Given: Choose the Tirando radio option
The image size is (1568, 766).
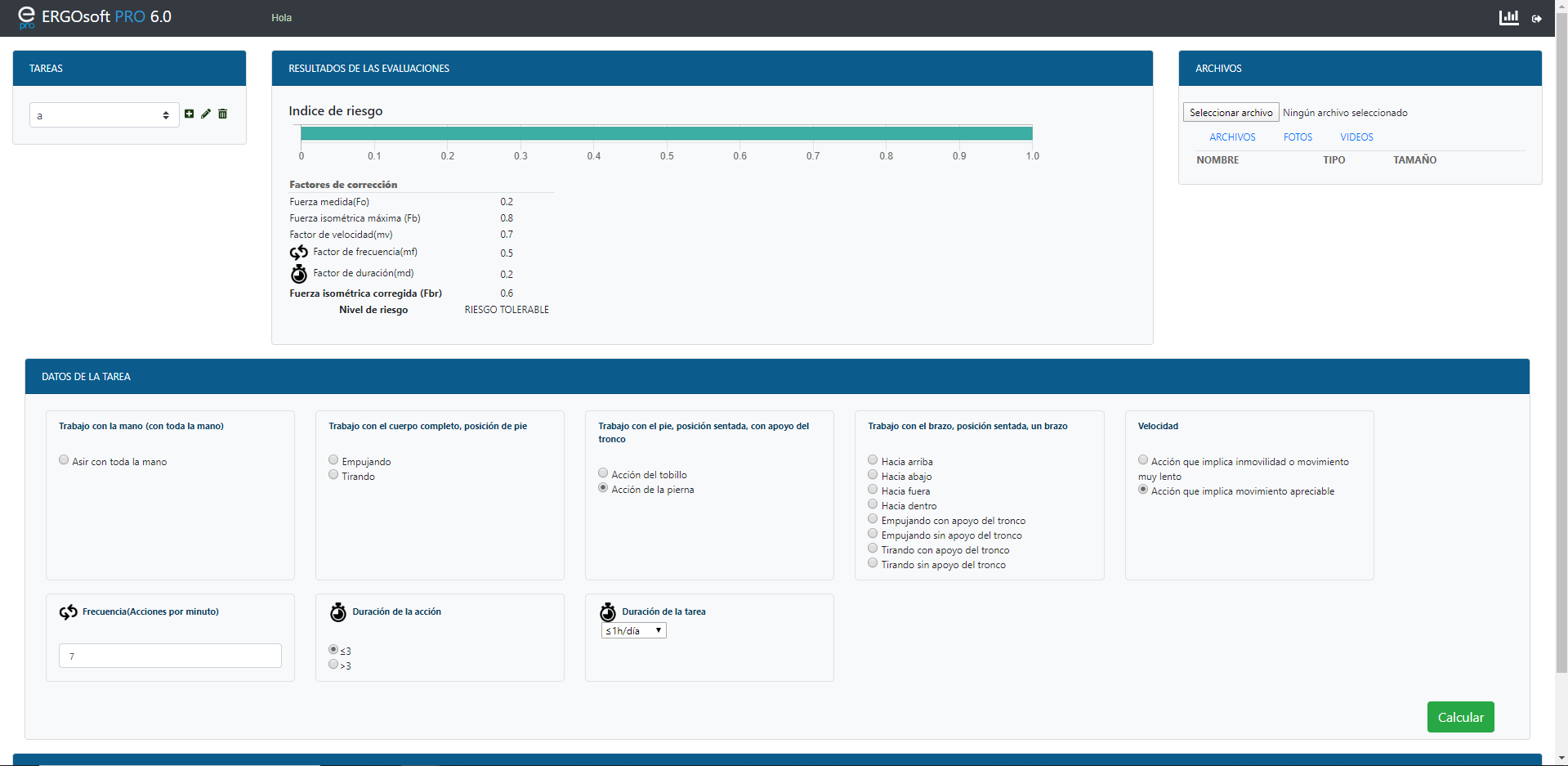Looking at the screenshot, I should click(333, 475).
